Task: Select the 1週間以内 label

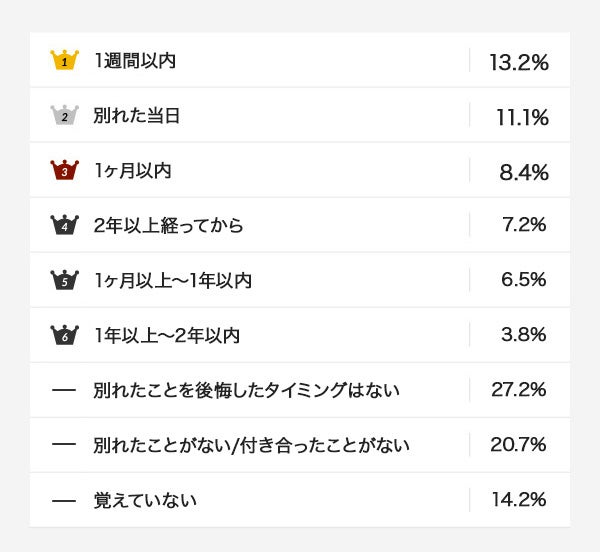Action: coord(134,60)
